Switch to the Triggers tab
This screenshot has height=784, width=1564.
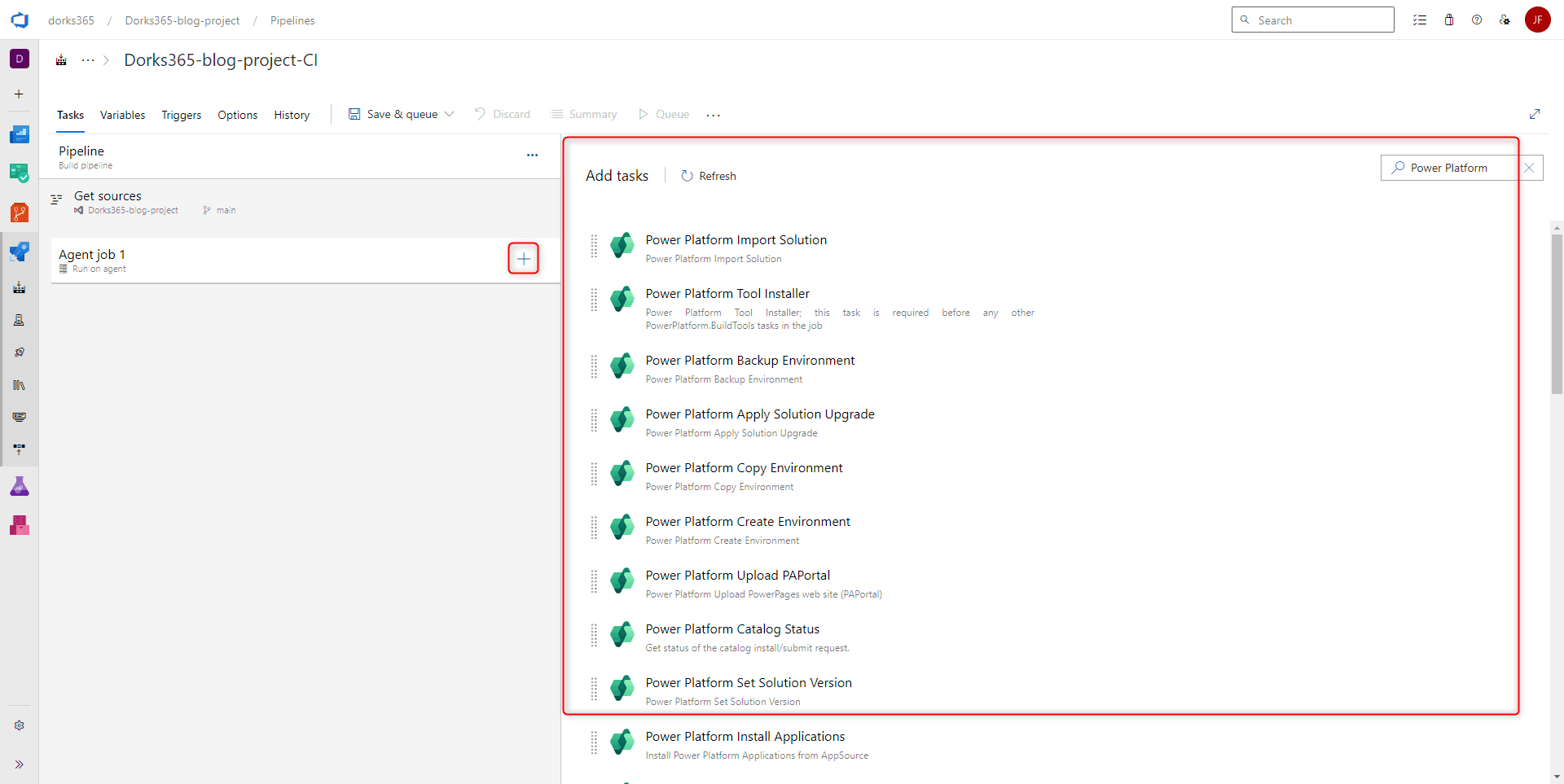point(182,115)
